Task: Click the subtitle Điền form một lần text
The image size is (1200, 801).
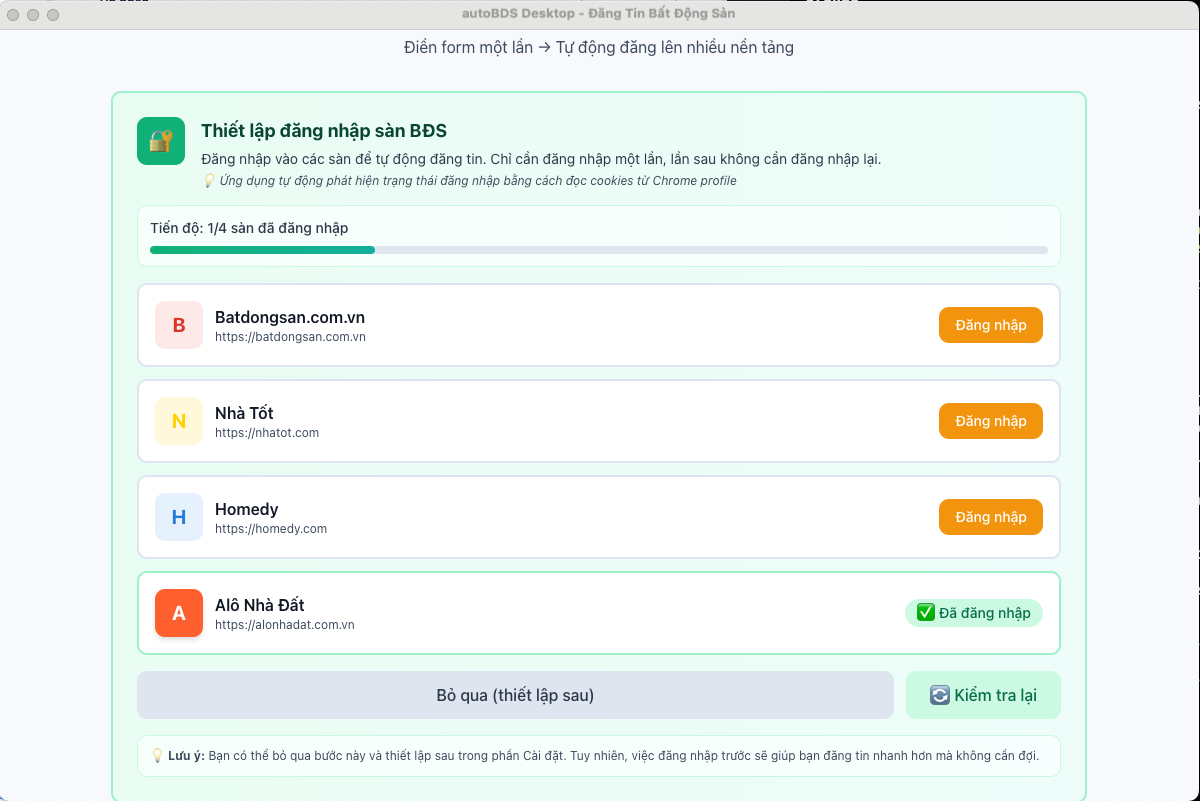Action: pyautogui.click(x=599, y=47)
